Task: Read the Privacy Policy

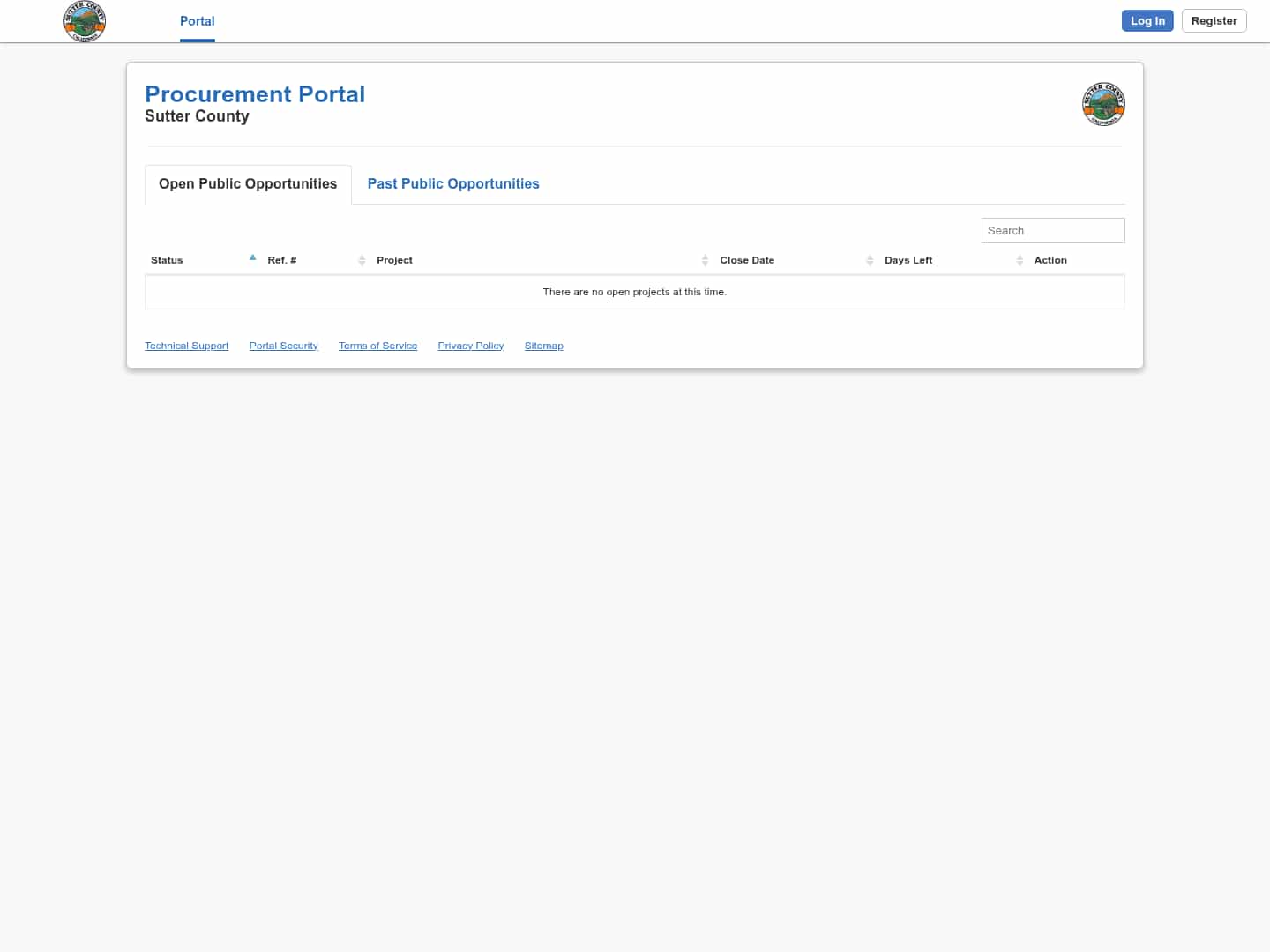Action: [470, 346]
